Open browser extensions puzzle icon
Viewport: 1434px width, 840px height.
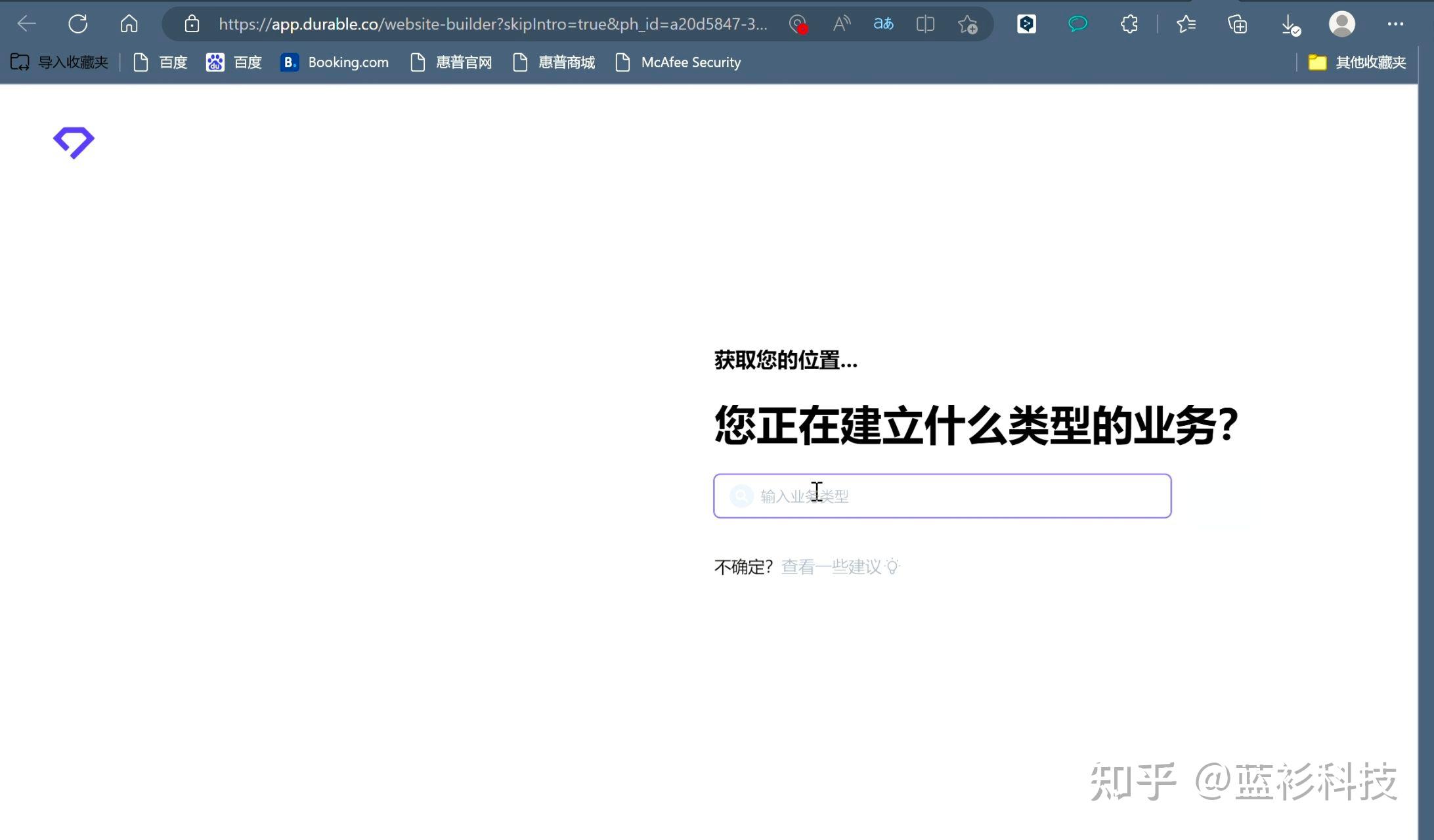click(x=1129, y=24)
